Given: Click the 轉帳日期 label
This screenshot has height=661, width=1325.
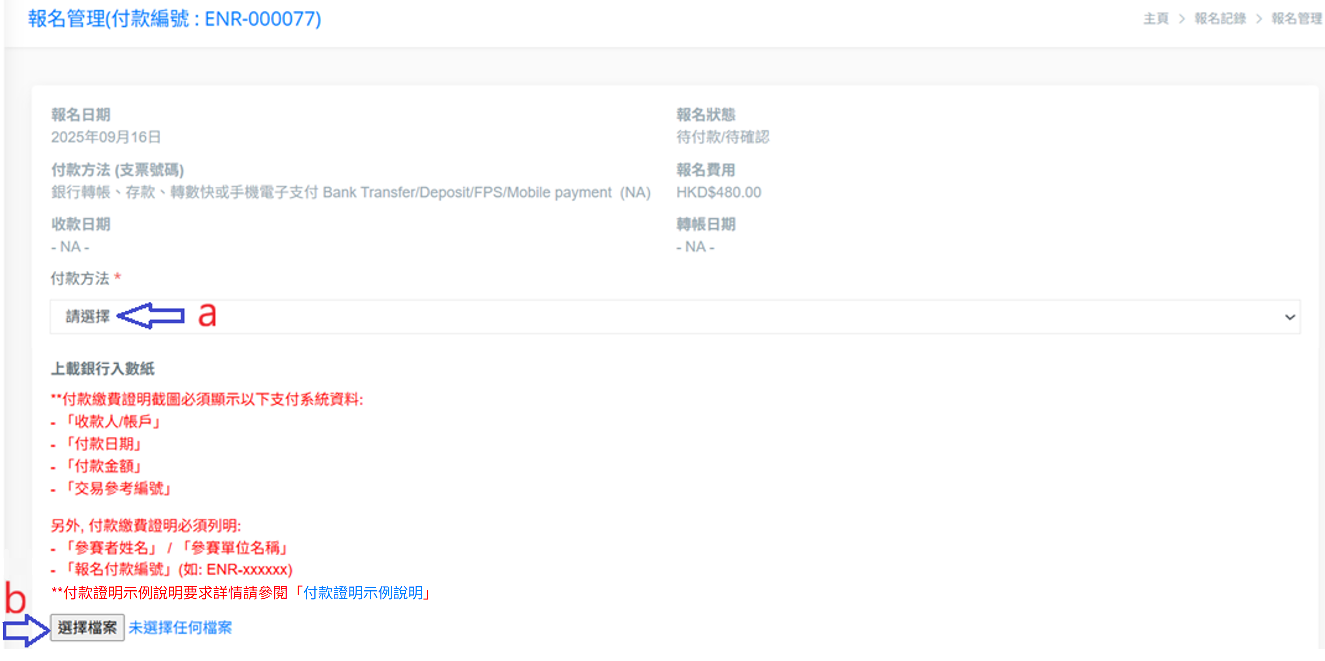Looking at the screenshot, I should pos(706,225).
